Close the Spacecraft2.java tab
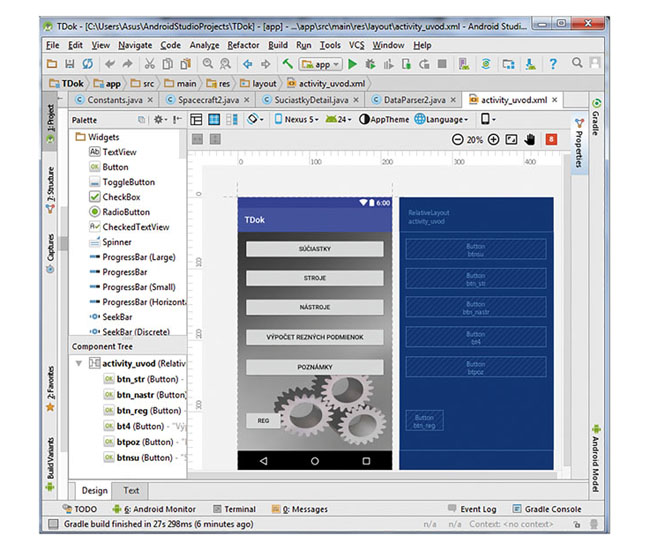Image resolution: width=650 pixels, height=550 pixels. click(247, 100)
